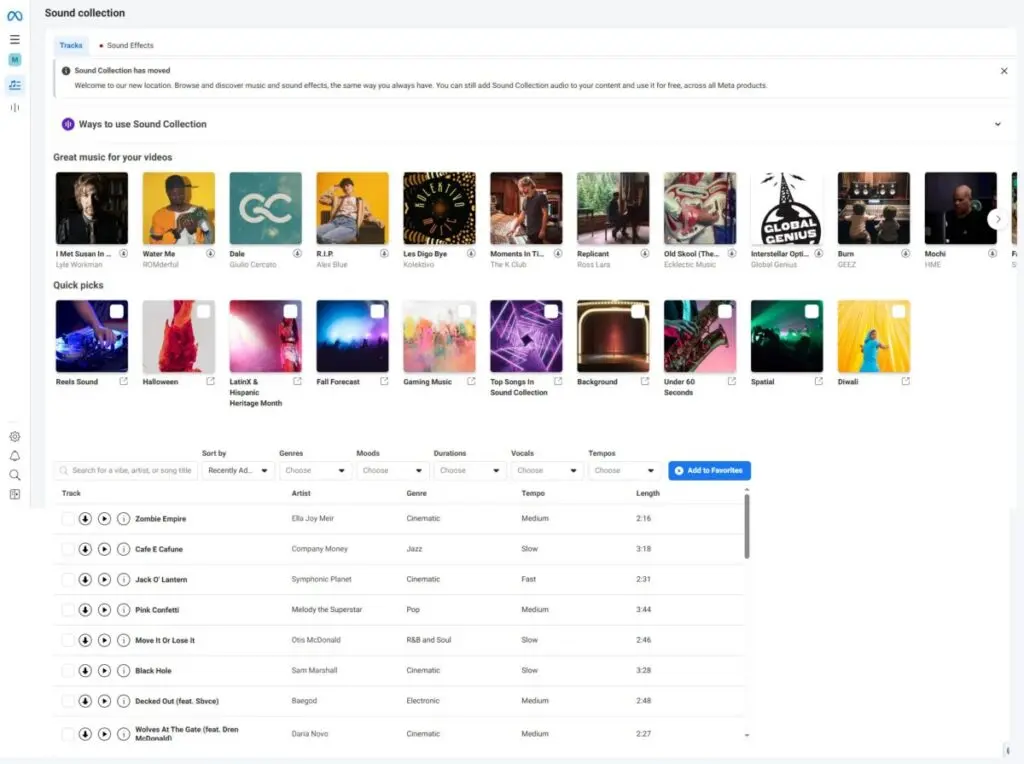Open the search magnifier in the left sidebar

tap(14, 474)
